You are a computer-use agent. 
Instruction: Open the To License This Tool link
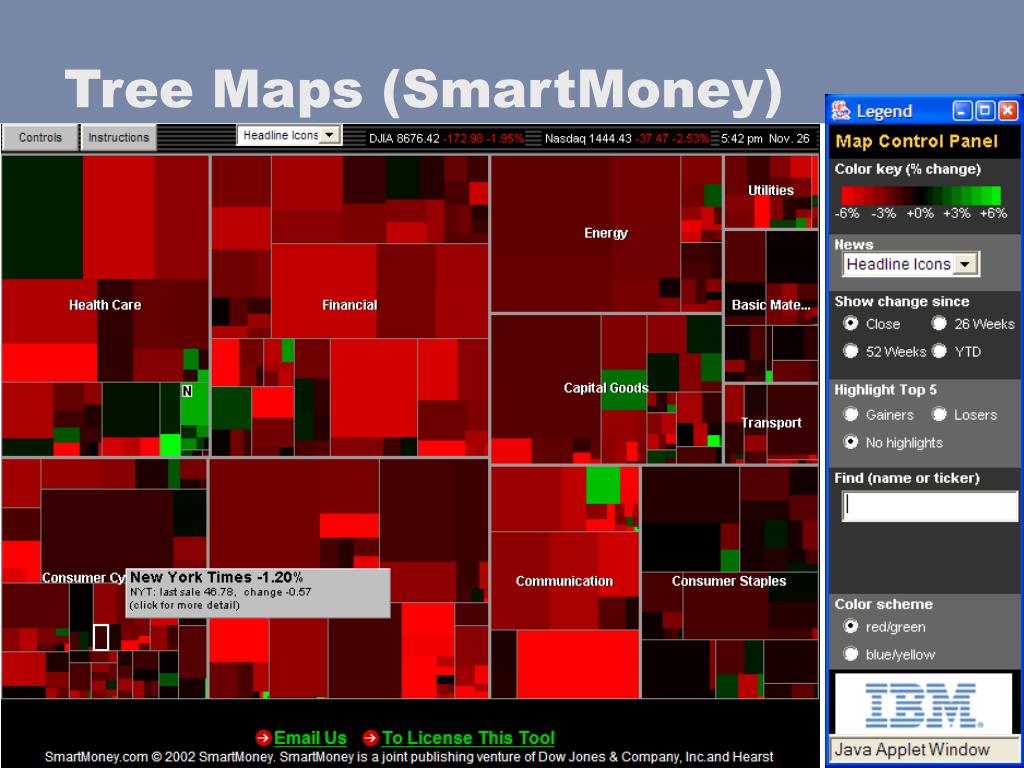coord(468,738)
